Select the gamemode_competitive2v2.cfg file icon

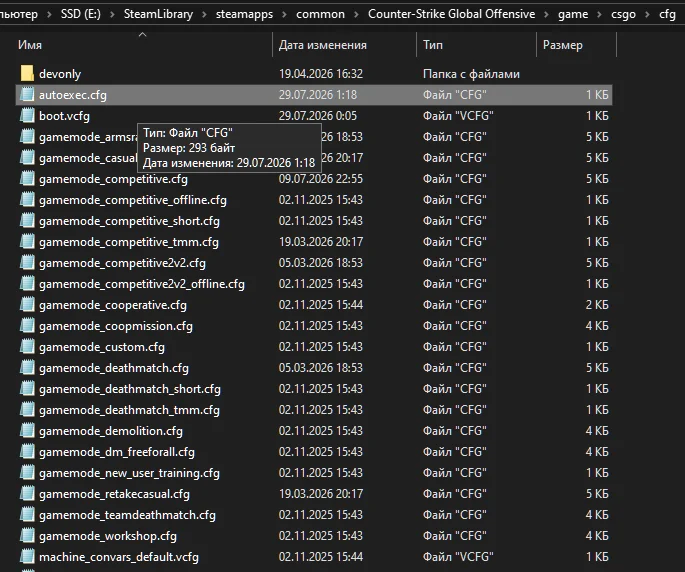tap(27, 263)
